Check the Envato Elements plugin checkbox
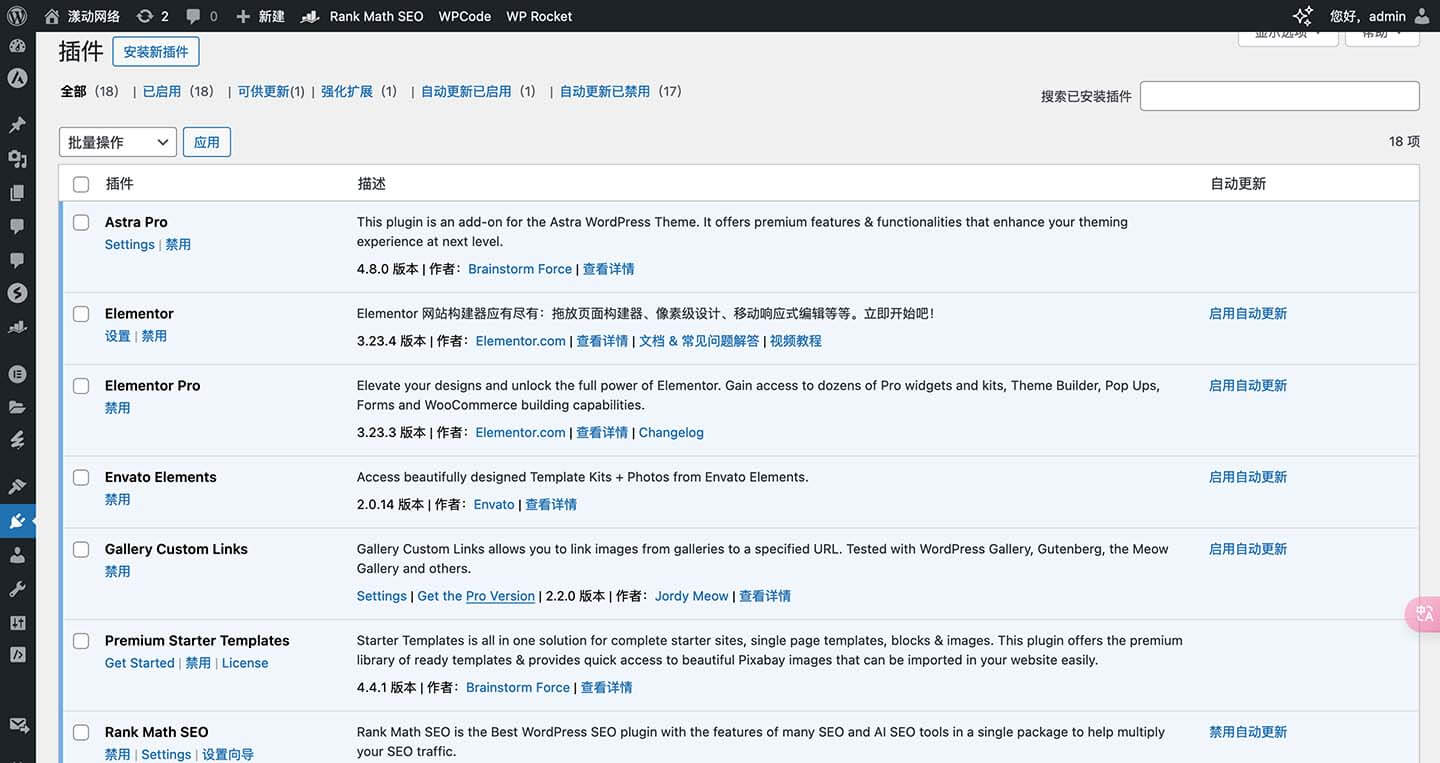This screenshot has height=763, width=1440. point(81,478)
